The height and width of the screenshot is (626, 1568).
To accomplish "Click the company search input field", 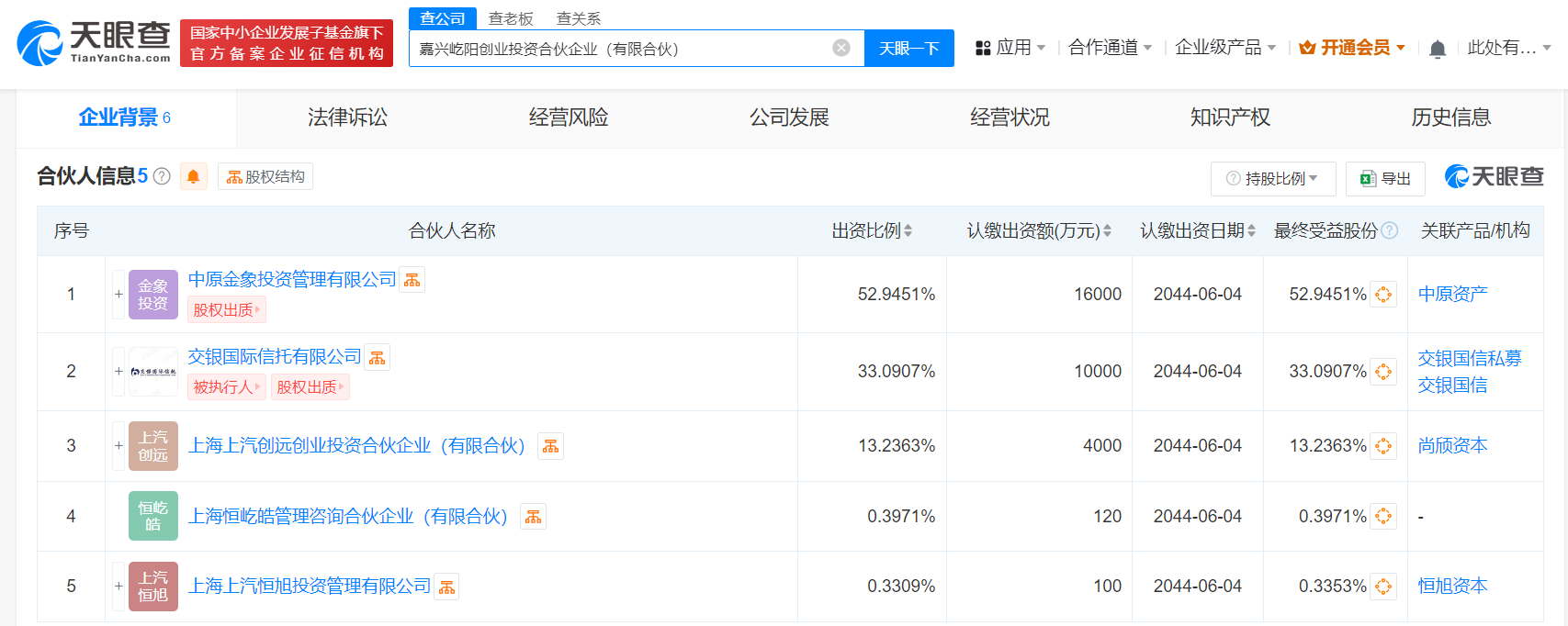I will (620, 49).
